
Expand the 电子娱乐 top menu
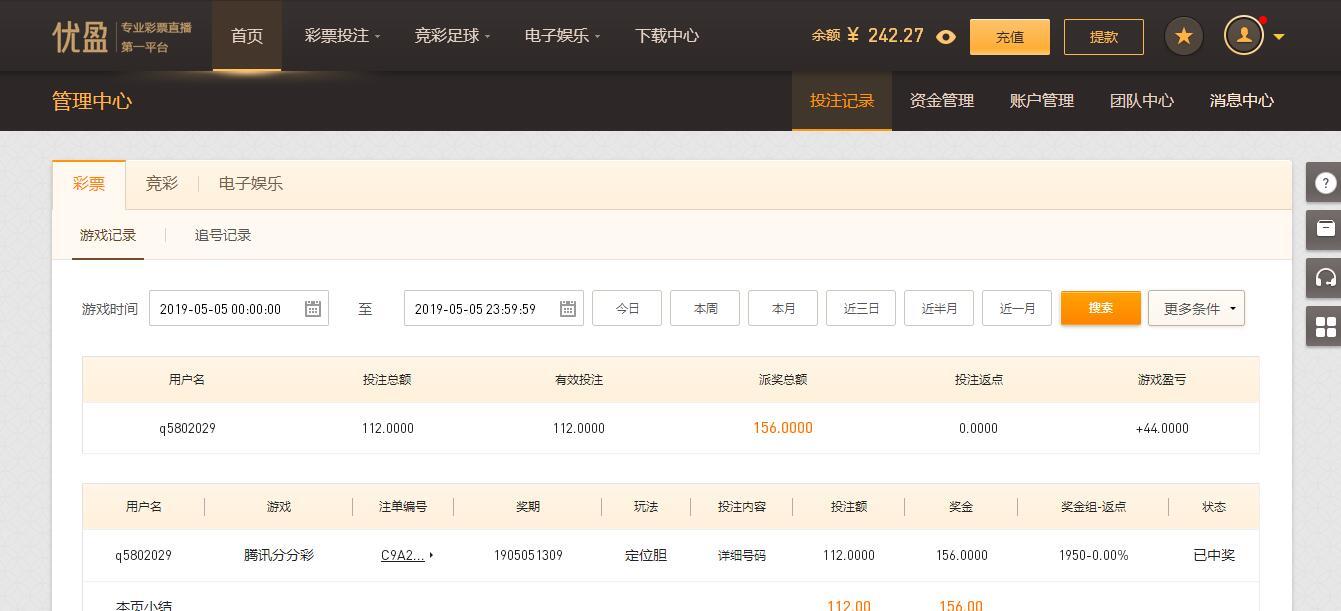pyautogui.click(x=562, y=36)
